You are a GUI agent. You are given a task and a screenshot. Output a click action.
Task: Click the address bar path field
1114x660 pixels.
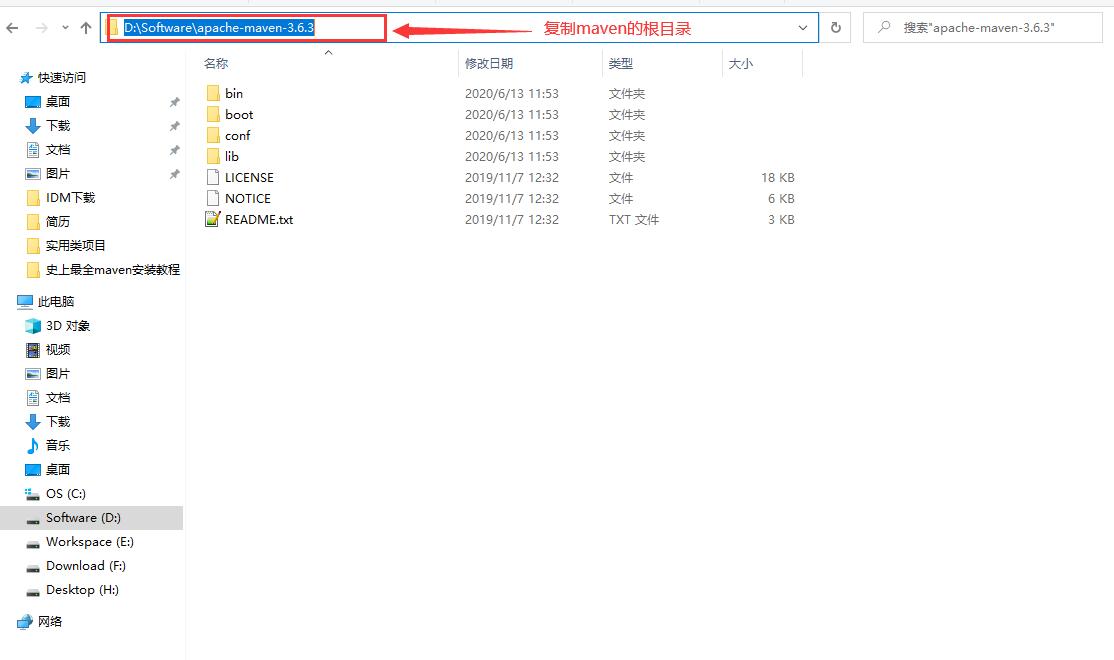coord(459,28)
